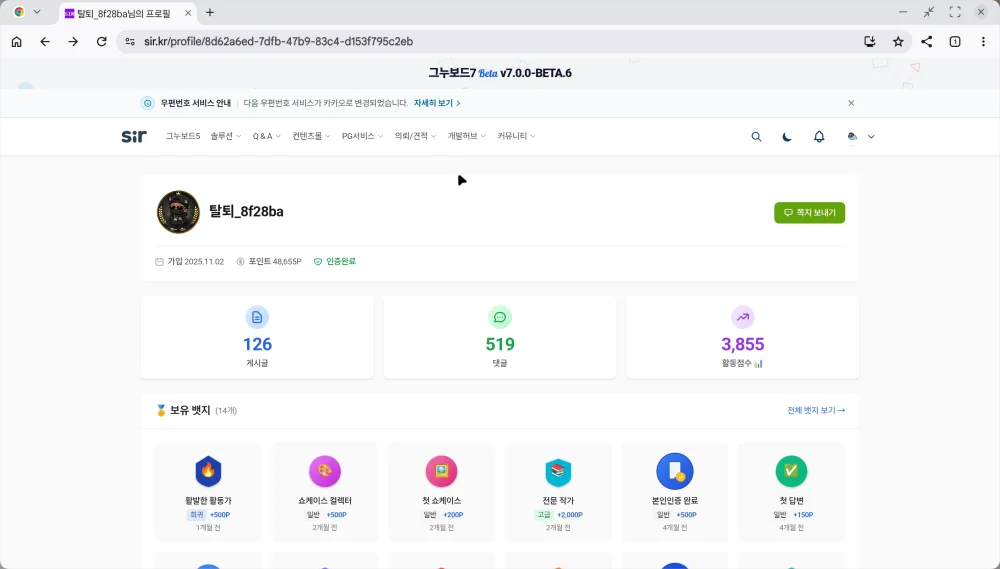Click the 댓글 chat bubble icon

tap(500, 317)
